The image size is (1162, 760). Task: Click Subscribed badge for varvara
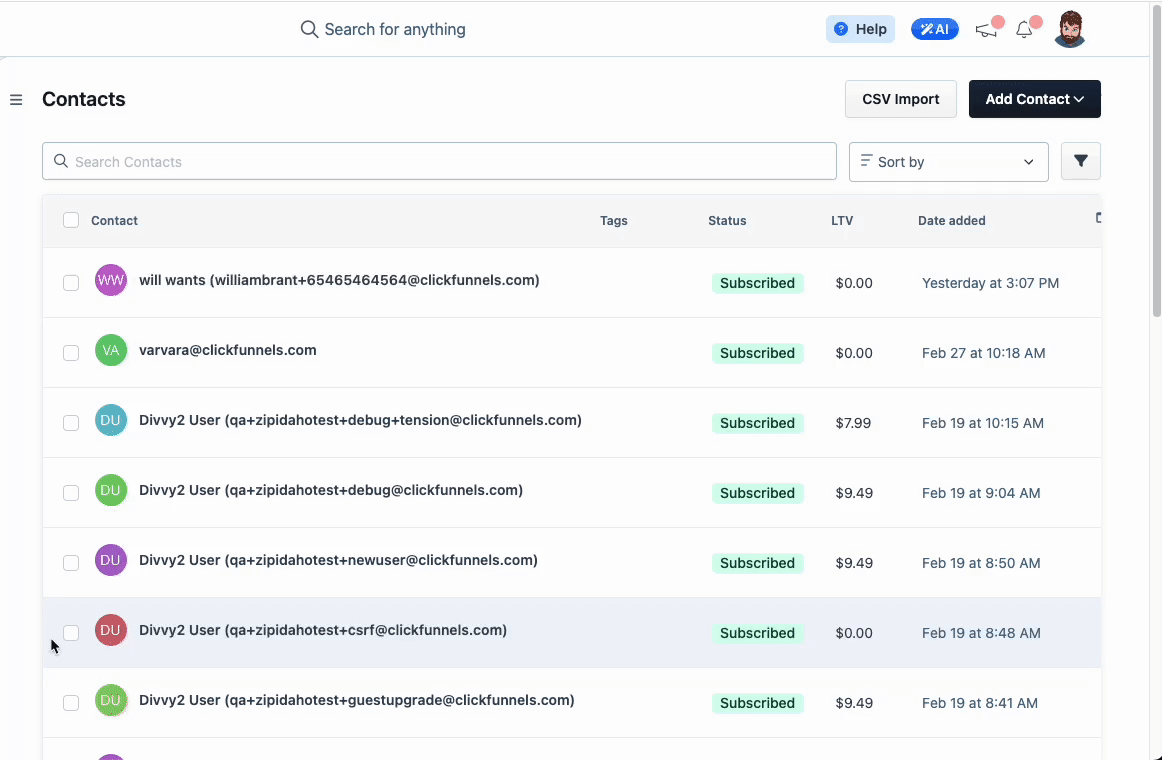757,353
